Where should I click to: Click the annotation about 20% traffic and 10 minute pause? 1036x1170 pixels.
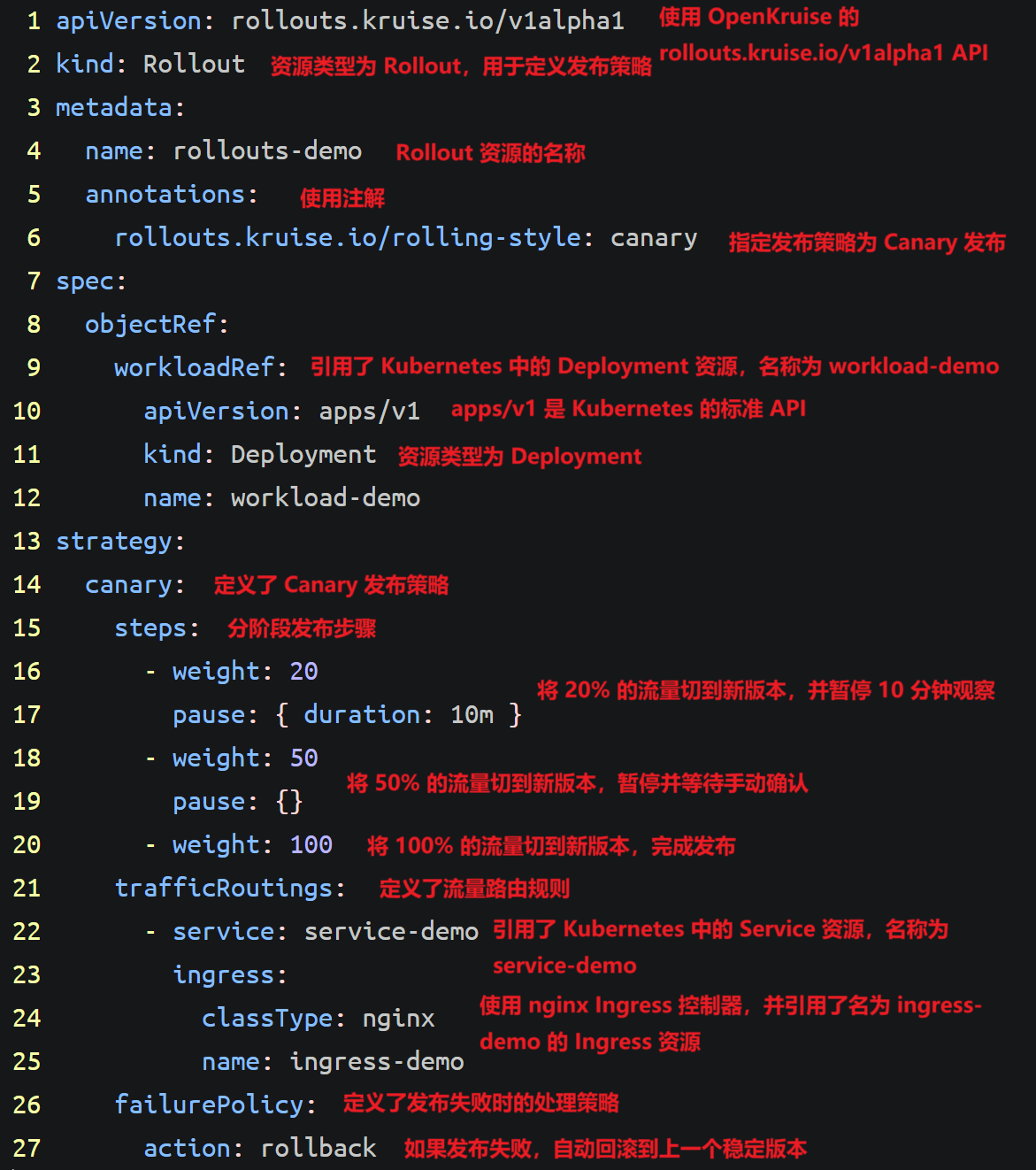pos(766,690)
